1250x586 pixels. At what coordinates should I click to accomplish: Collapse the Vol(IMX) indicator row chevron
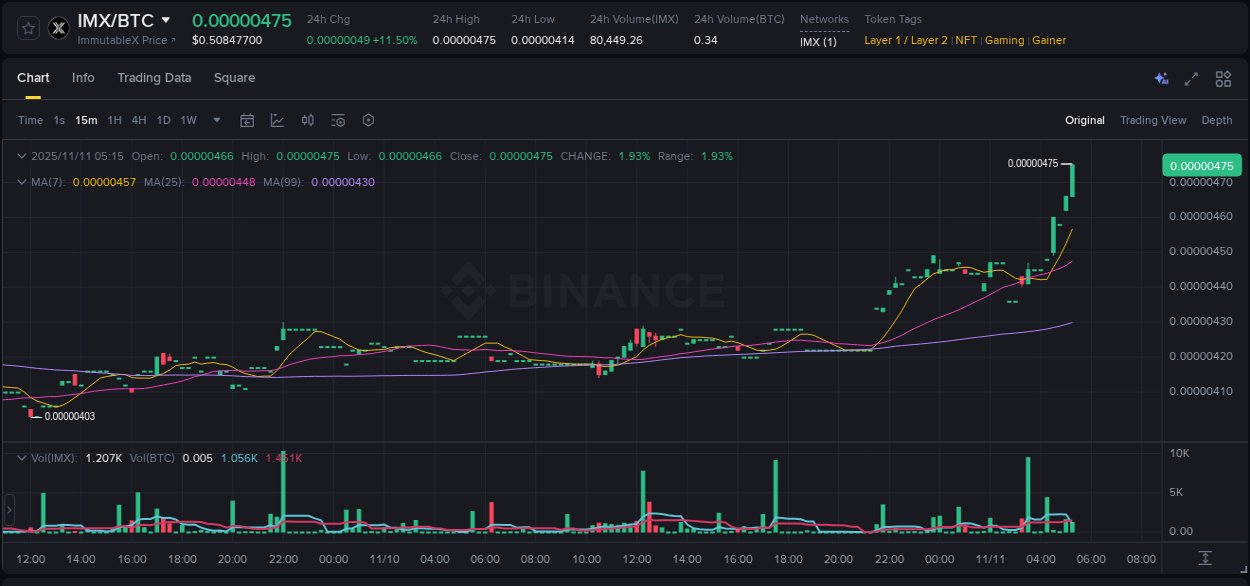(x=20, y=457)
